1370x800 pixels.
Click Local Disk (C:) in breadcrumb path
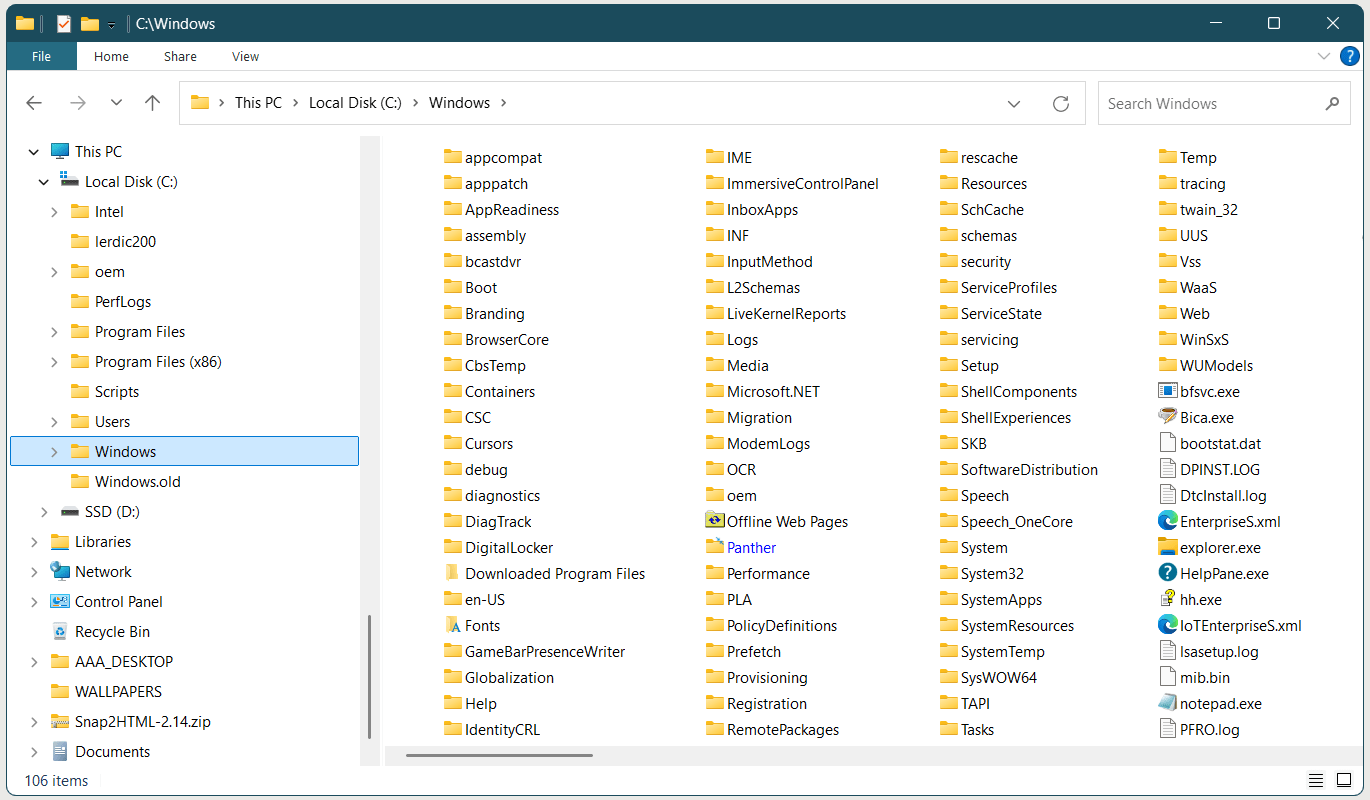click(x=355, y=103)
